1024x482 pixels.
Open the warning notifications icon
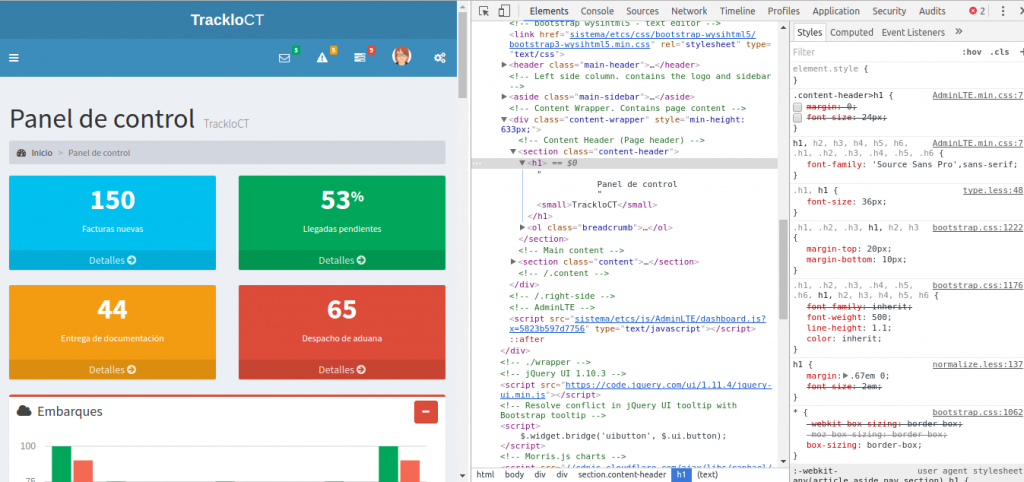point(322,57)
